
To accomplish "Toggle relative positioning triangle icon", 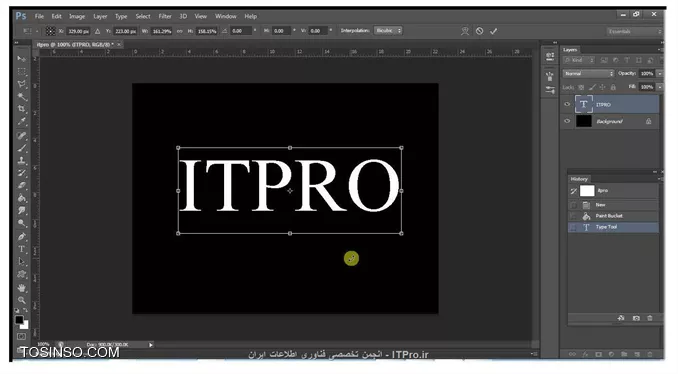I will [98, 31].
